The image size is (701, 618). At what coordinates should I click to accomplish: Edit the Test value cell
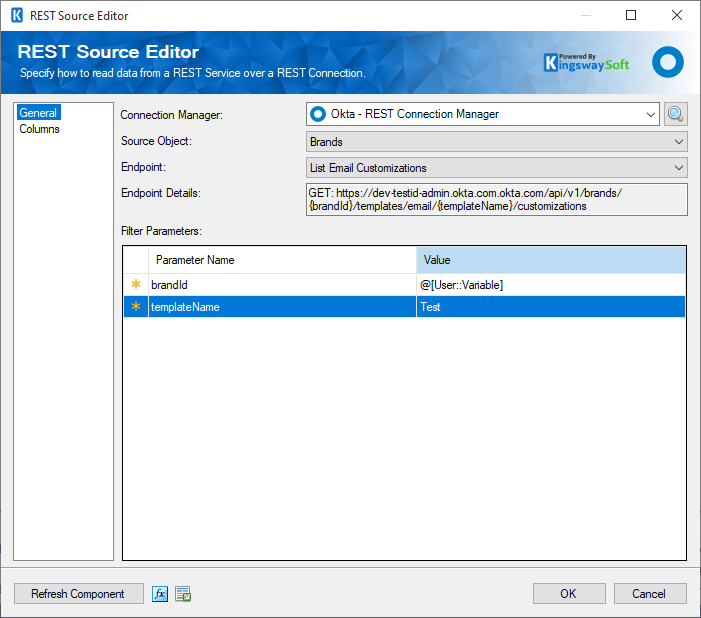click(x=551, y=307)
